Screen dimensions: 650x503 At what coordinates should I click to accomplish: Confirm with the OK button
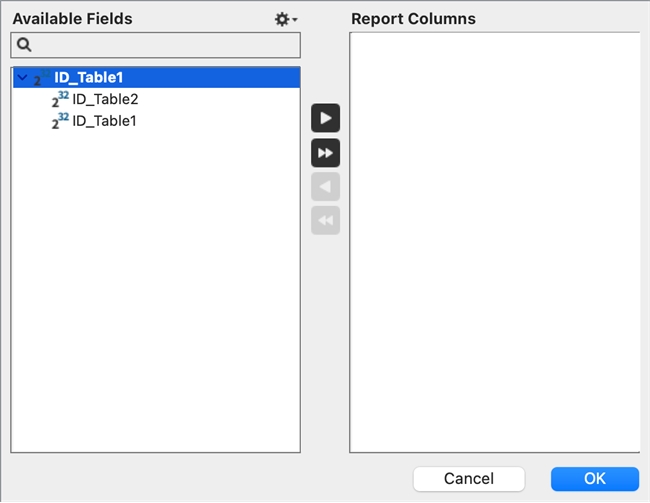click(594, 479)
